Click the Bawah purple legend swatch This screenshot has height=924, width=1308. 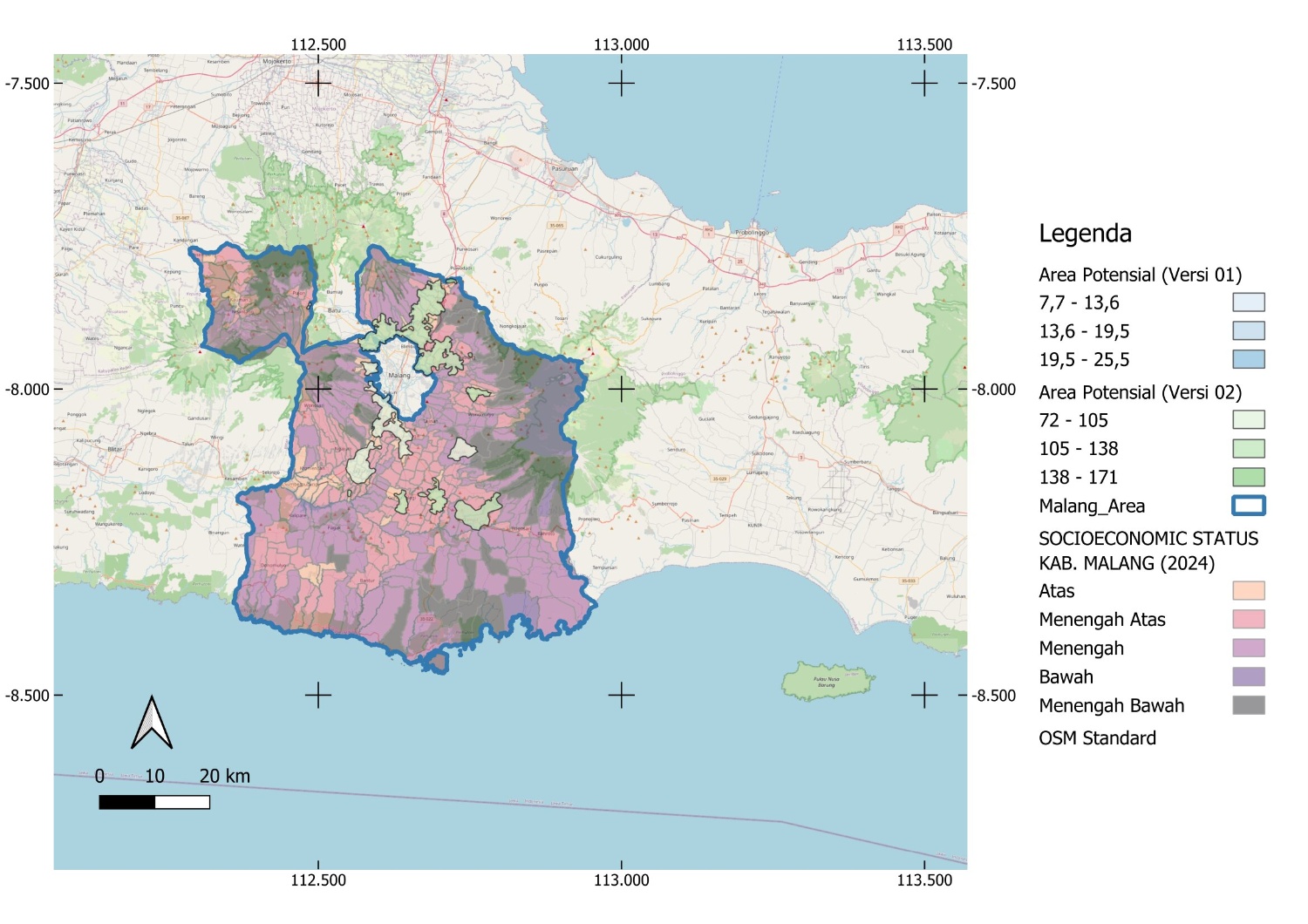pyautogui.click(x=1248, y=676)
